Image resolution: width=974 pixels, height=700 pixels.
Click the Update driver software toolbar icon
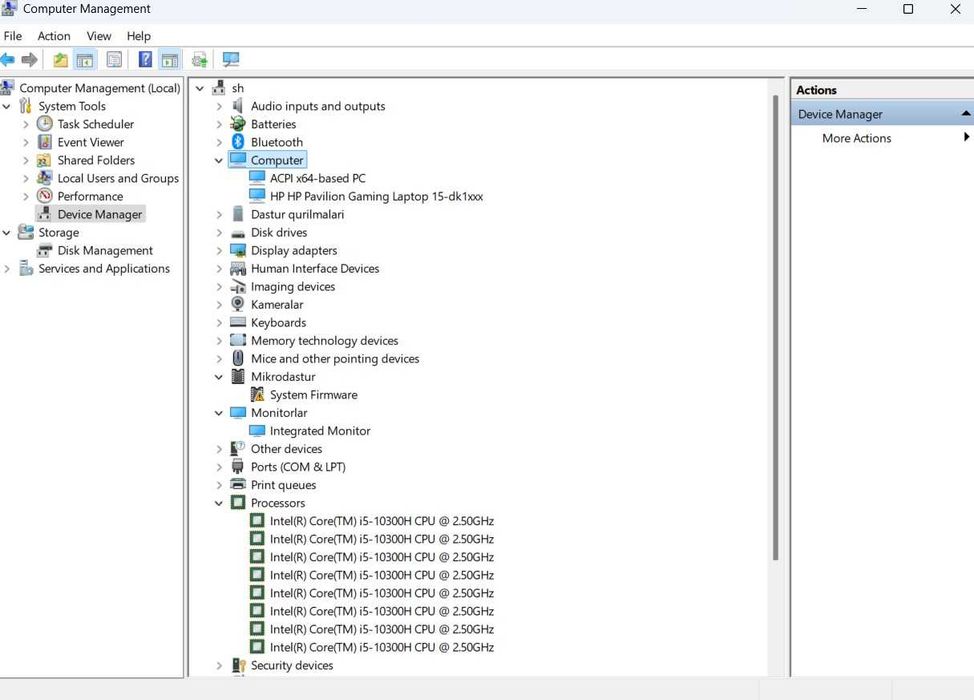[x=199, y=60]
